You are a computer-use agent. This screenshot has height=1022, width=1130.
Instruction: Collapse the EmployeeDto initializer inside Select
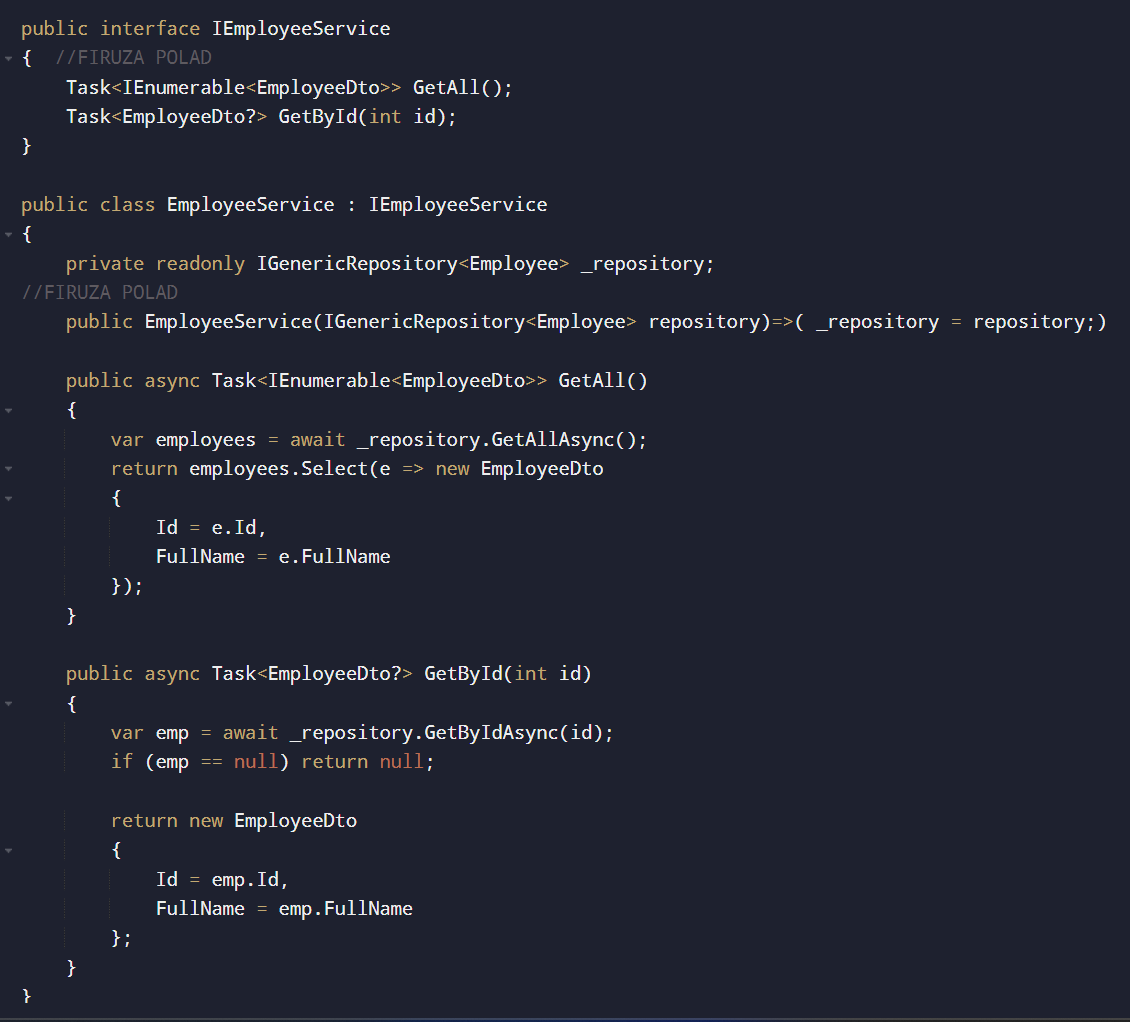coord(8,497)
